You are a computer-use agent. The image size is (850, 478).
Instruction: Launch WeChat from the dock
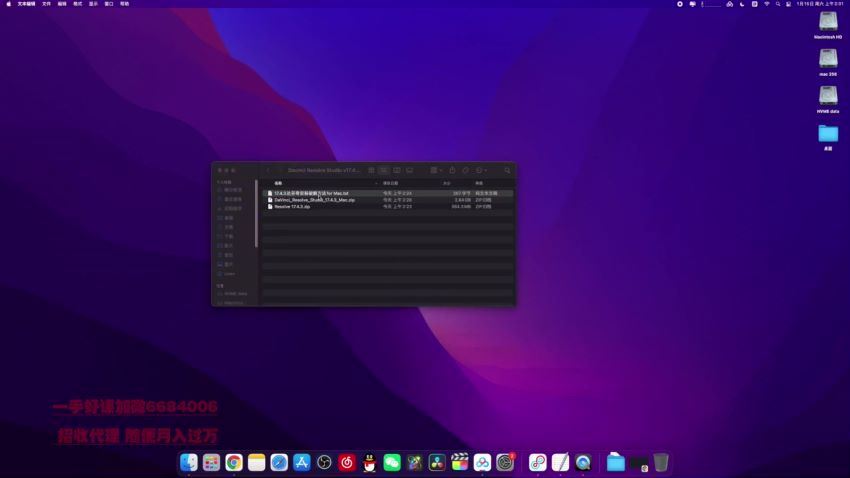(392, 462)
